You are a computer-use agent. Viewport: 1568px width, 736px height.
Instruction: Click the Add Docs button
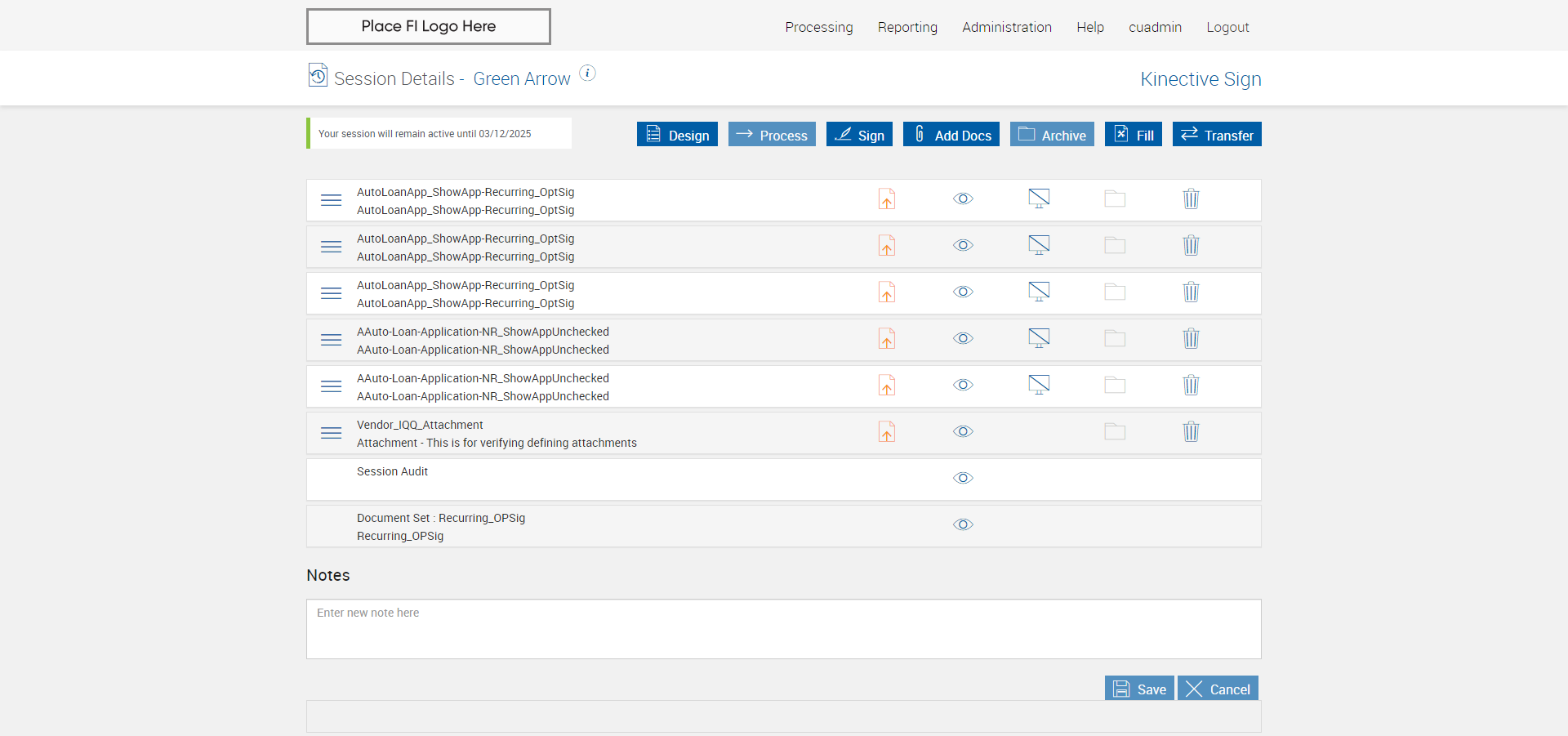point(951,135)
